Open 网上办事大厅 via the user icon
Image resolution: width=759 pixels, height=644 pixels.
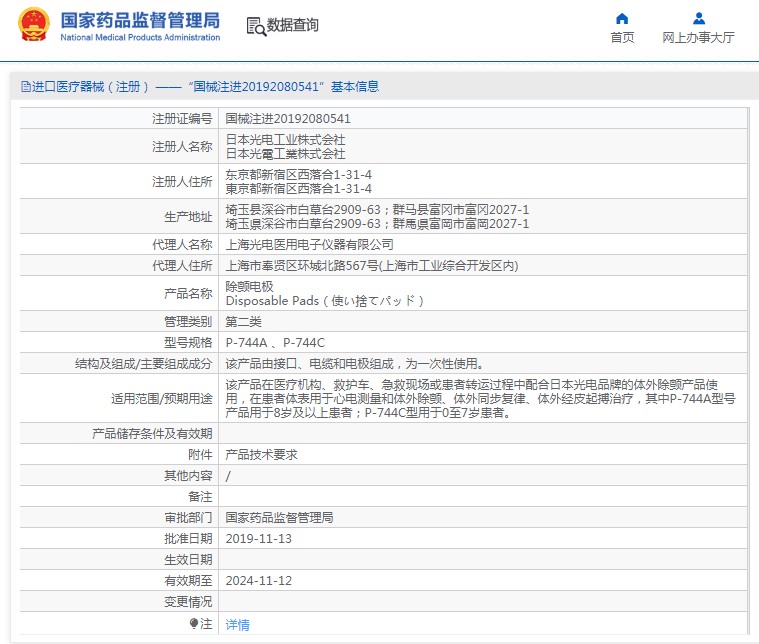(698, 18)
